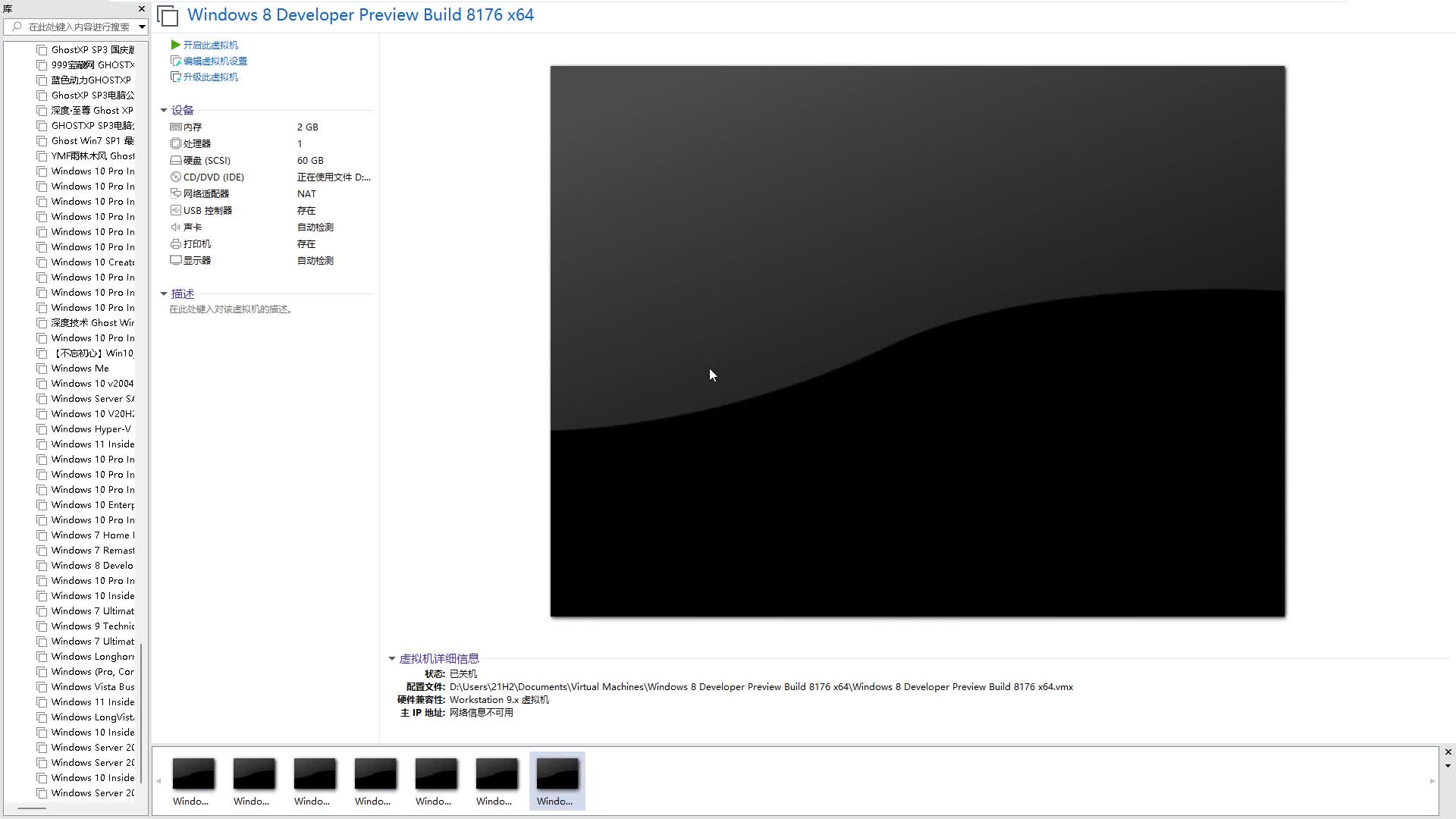
Task: Open the printer (打印机) device settings
Action: coord(197,243)
